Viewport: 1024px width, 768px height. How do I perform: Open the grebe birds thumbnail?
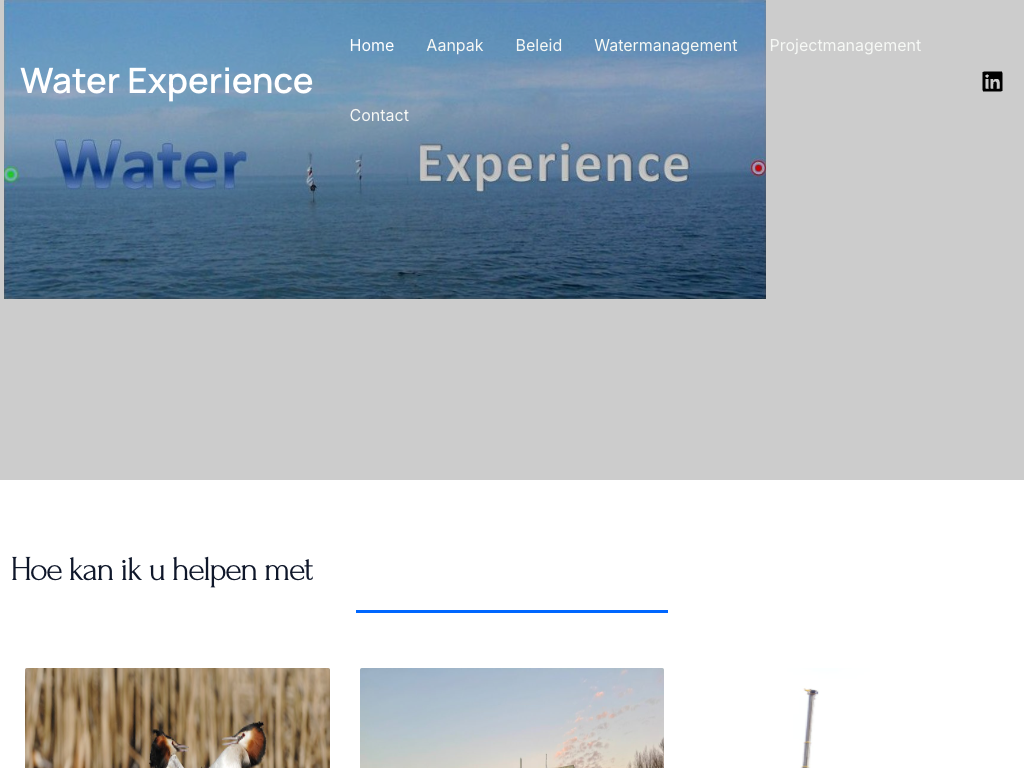click(178, 718)
